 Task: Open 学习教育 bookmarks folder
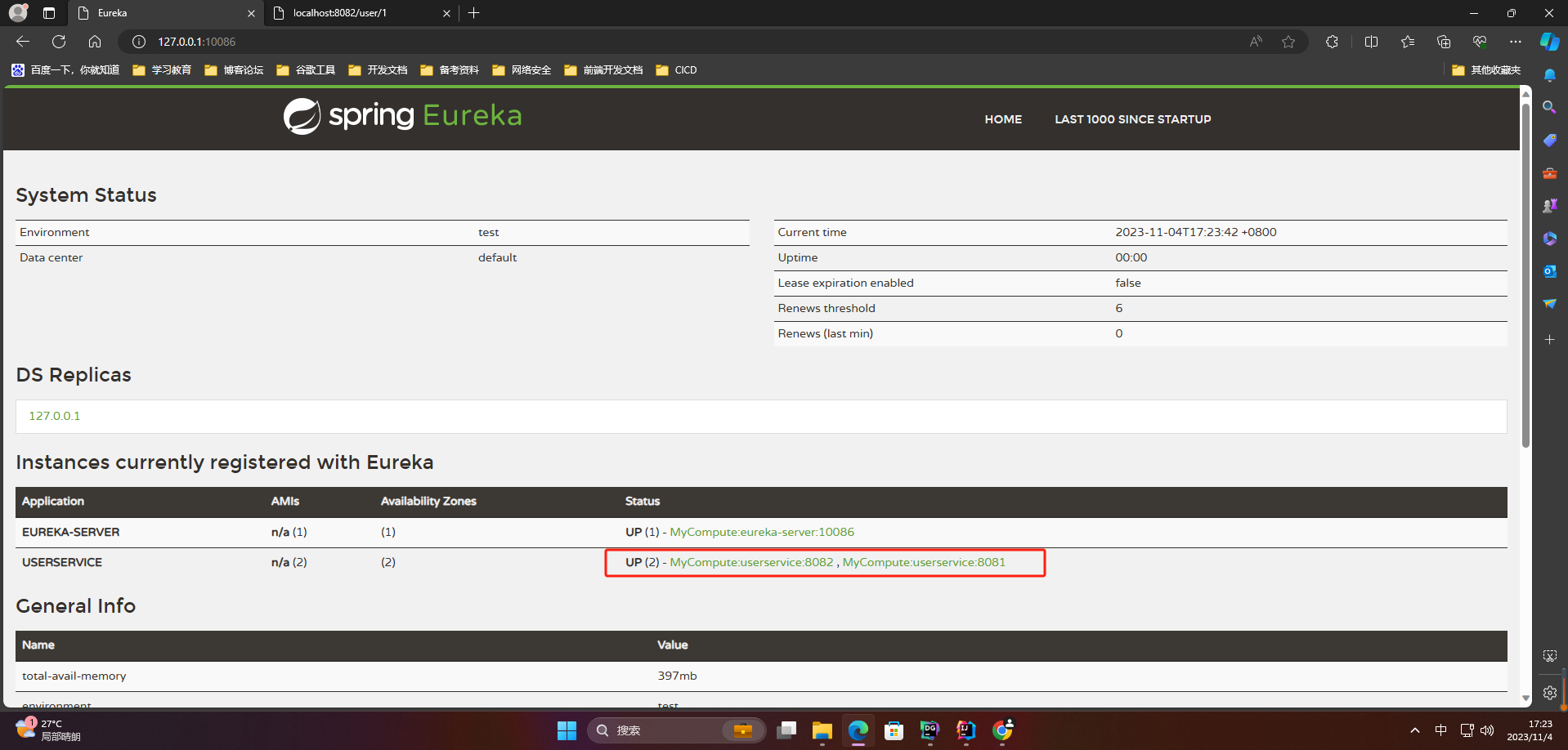[162, 70]
